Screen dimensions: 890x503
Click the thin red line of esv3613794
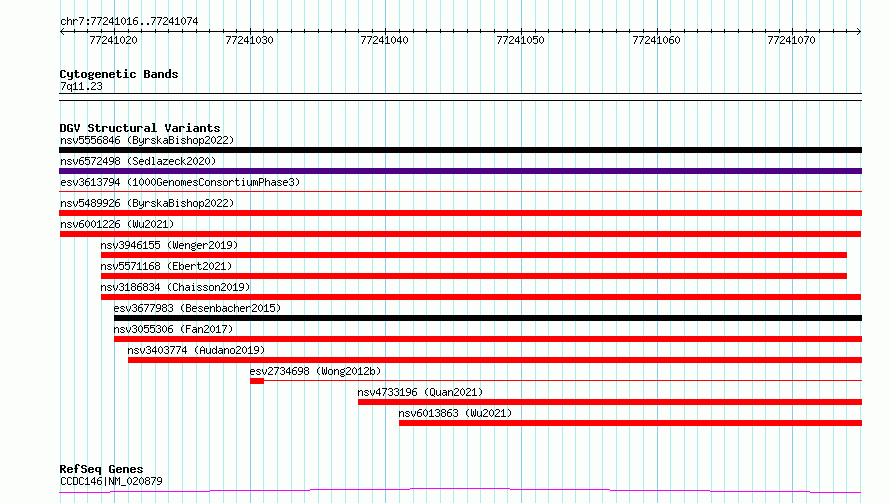[x=460, y=192]
